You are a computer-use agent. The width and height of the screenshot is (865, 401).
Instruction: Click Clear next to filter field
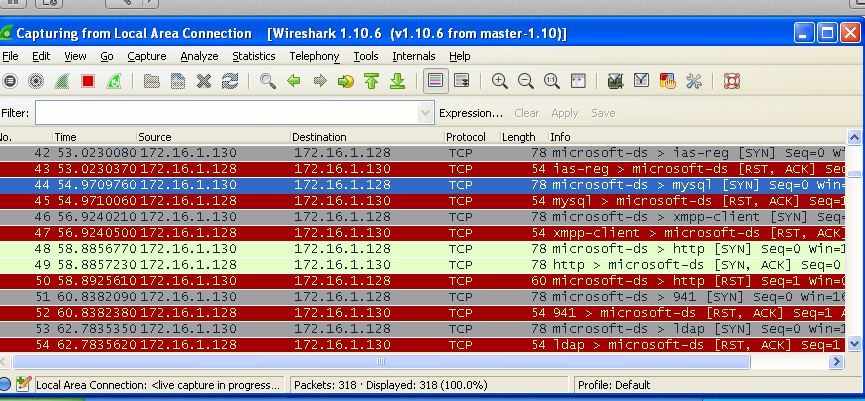pos(526,113)
